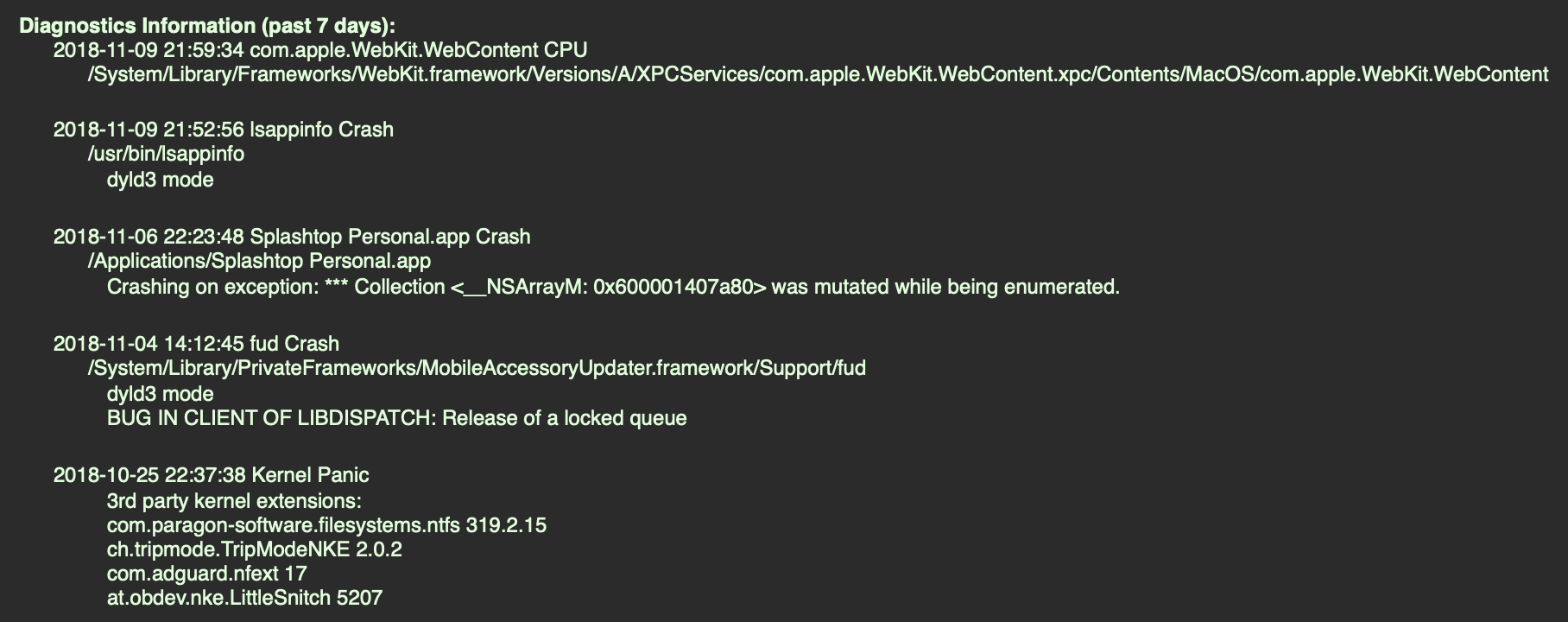Click the Splashtop Personal.app Crash entry
The image size is (1568, 622).
point(291,237)
